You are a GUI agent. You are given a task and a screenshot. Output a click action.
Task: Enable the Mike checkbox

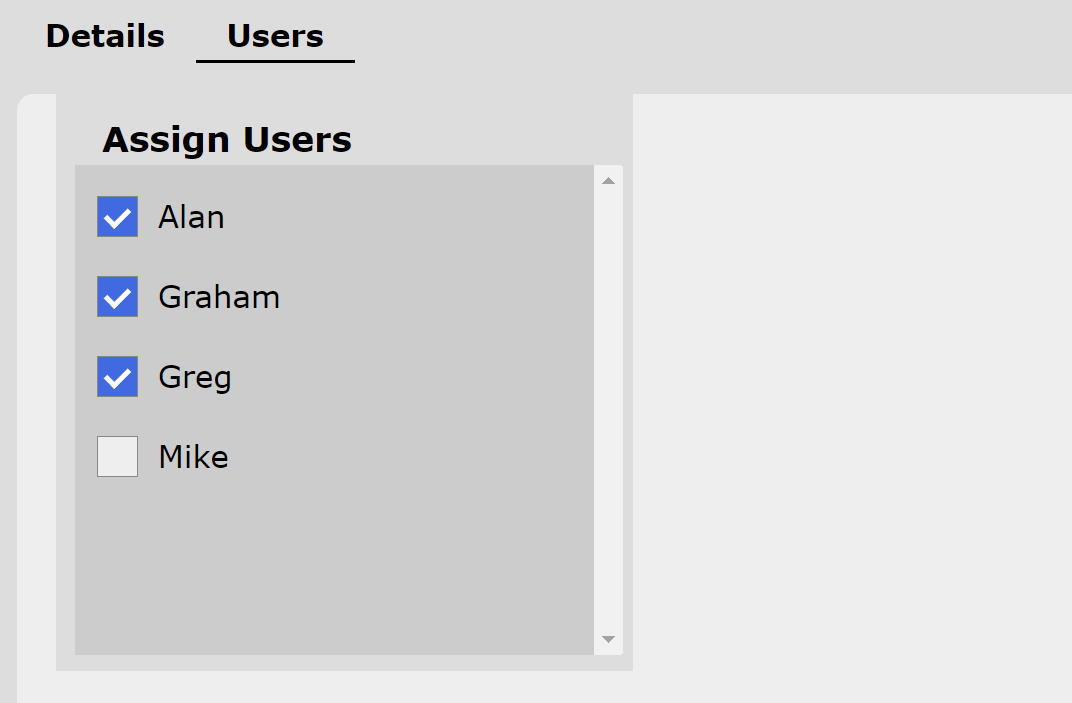(117, 457)
